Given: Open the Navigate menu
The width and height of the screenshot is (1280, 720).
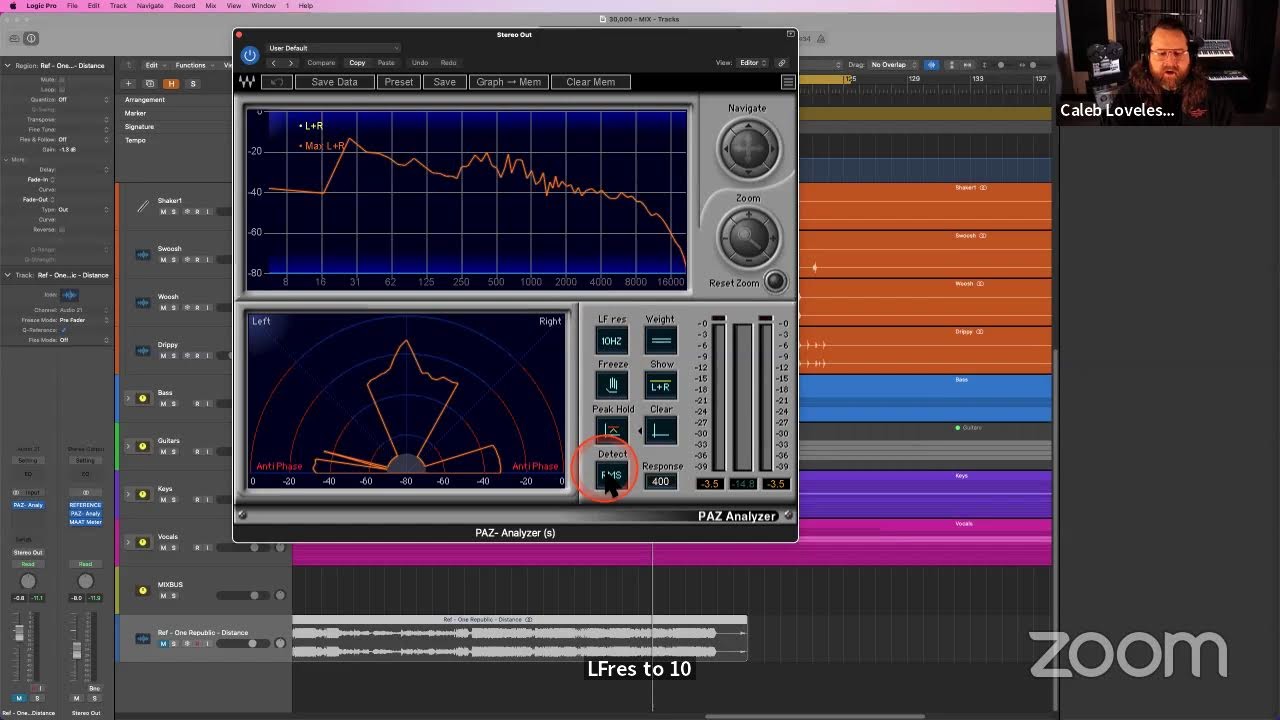Looking at the screenshot, I should pyautogui.click(x=149, y=6).
